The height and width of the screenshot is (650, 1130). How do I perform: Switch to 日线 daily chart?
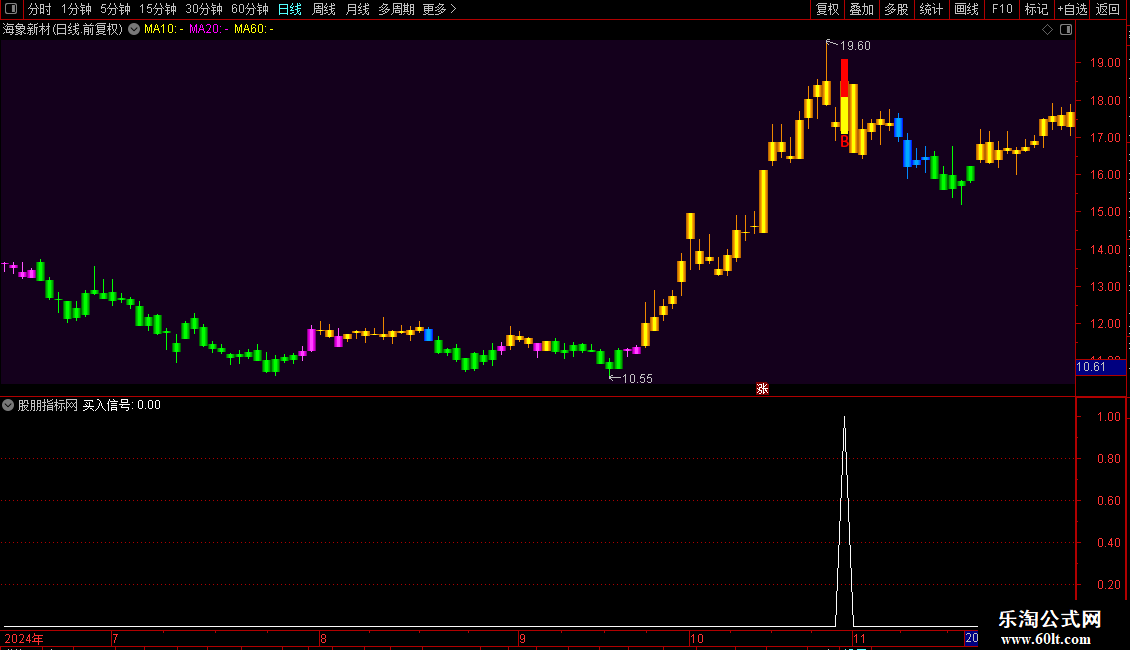[290, 9]
